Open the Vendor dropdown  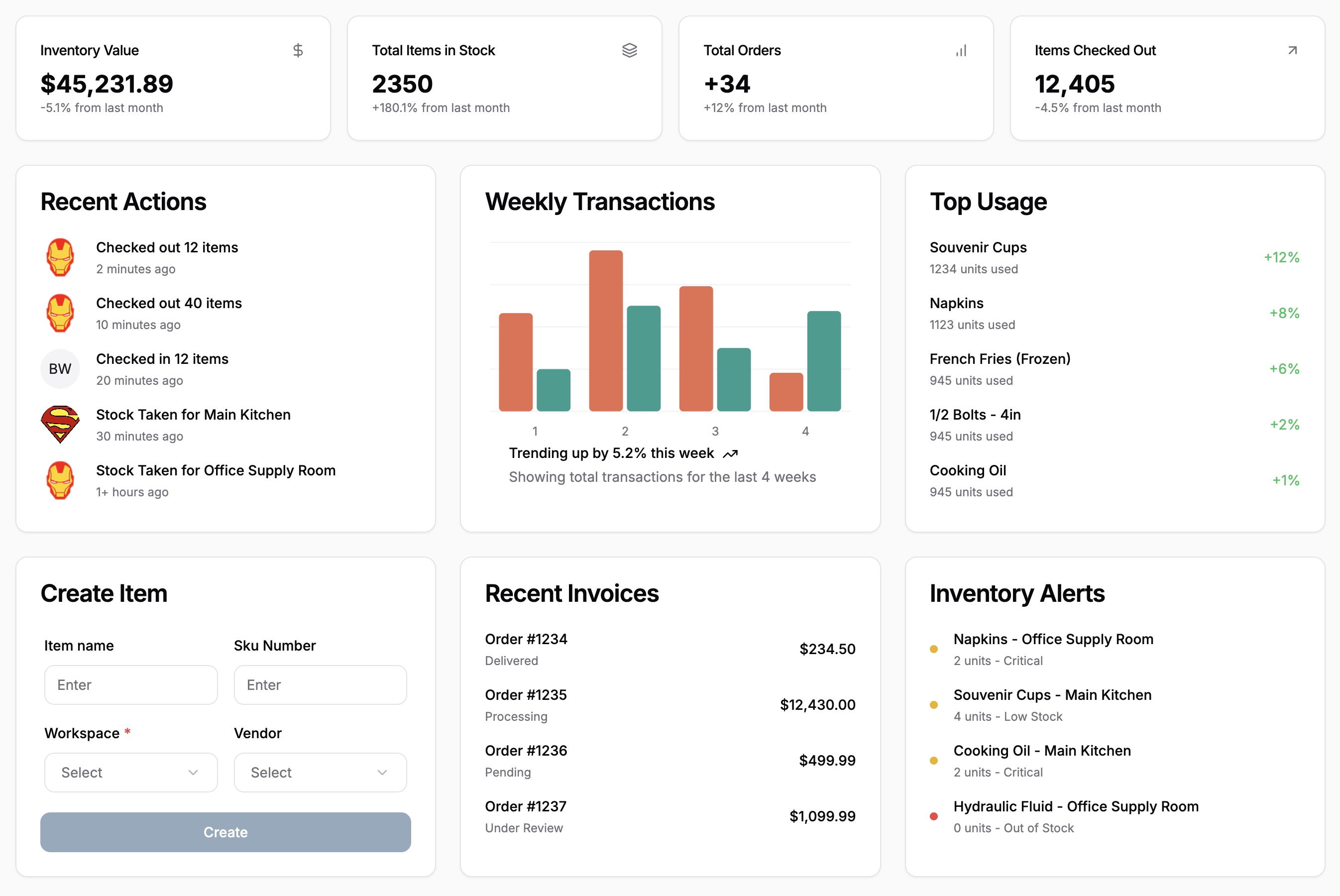[320, 772]
